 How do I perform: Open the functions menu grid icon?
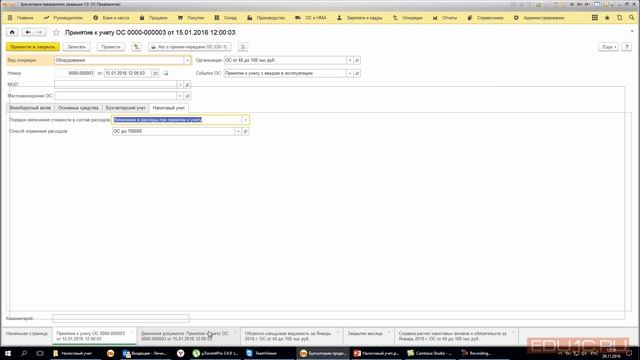(595, 18)
